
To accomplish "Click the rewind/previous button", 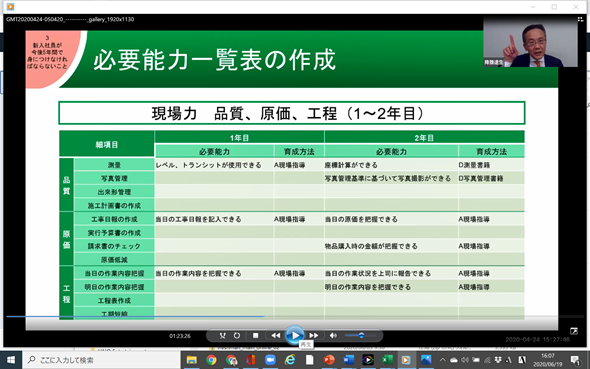I will coord(276,336).
